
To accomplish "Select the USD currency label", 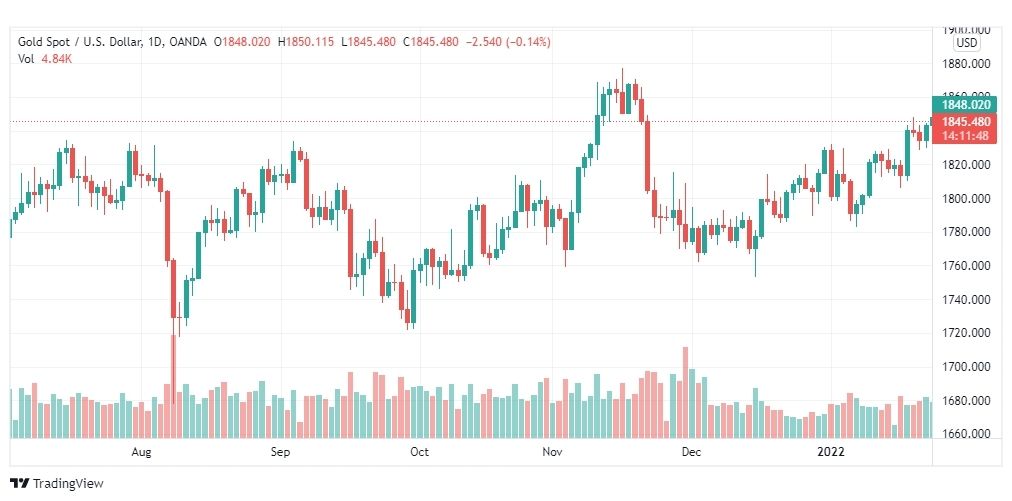I will pyautogui.click(x=967, y=43).
